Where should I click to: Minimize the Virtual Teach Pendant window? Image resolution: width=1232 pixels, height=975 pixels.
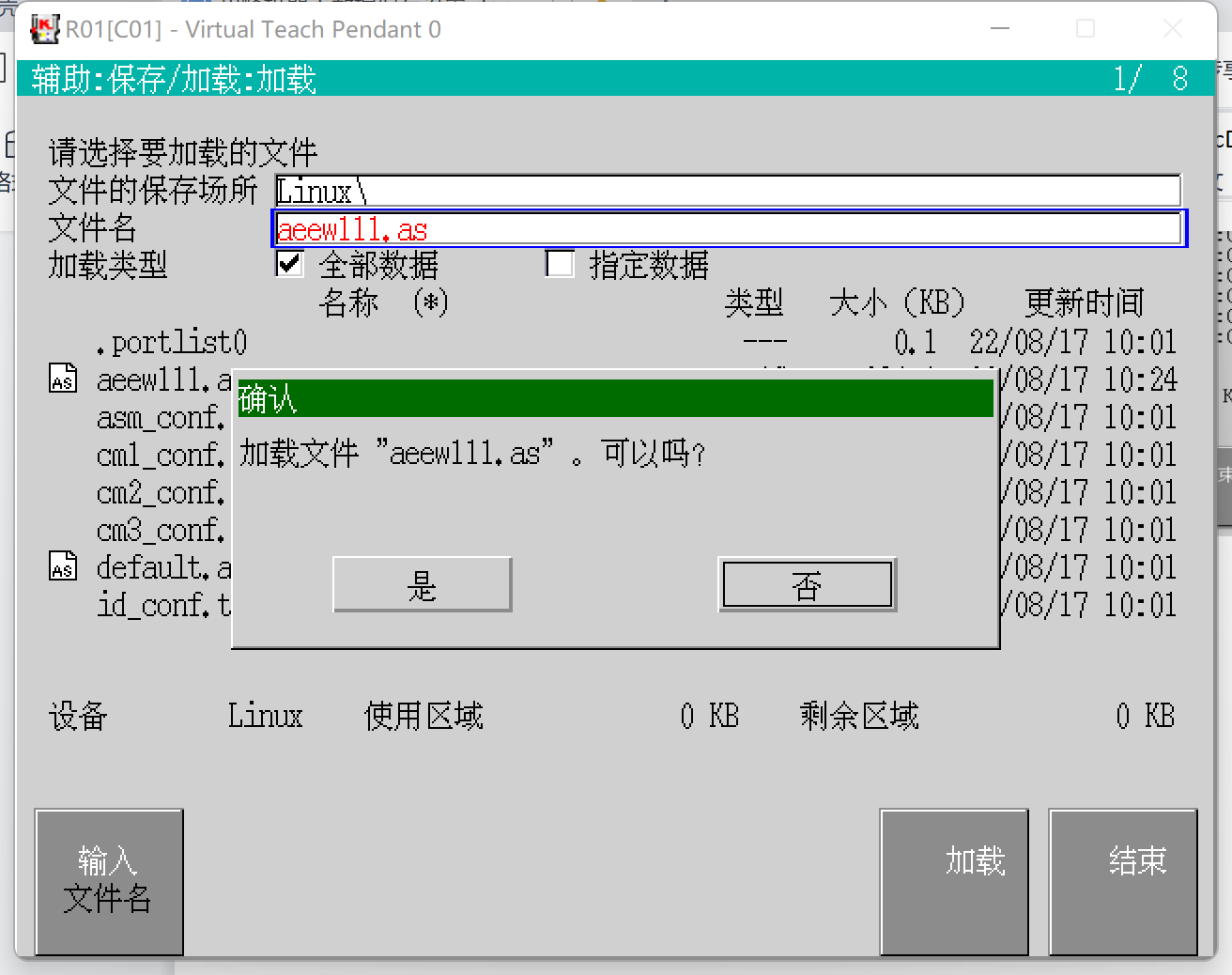[1000, 29]
